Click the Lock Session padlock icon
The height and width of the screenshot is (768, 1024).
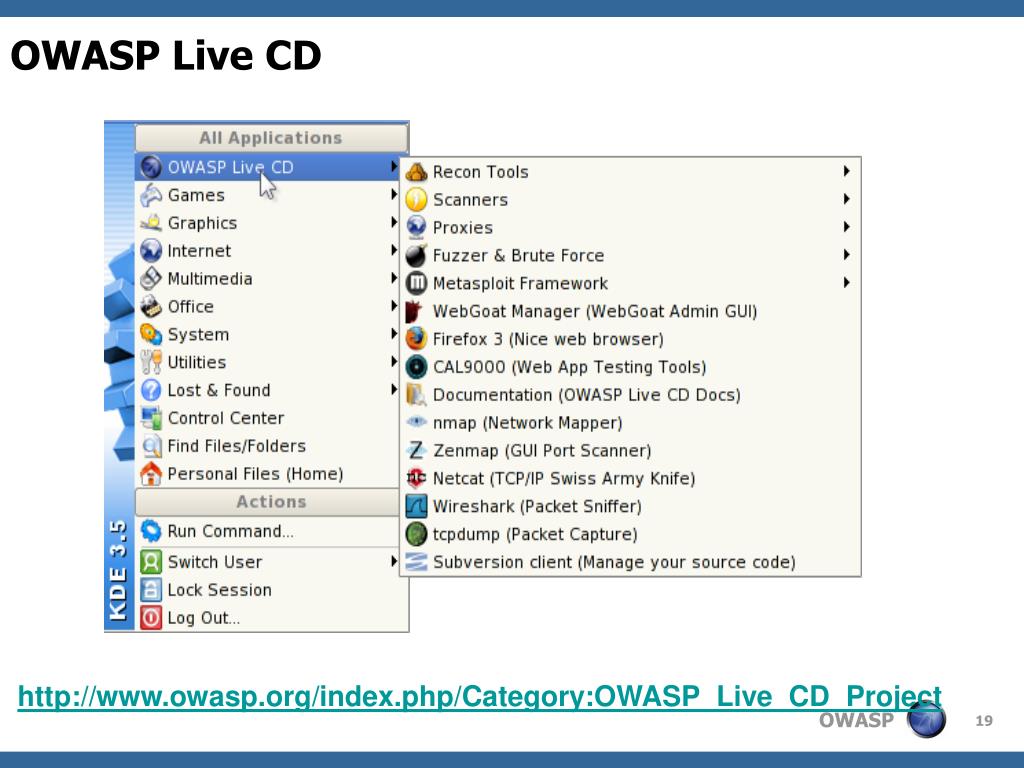pyautogui.click(x=151, y=590)
